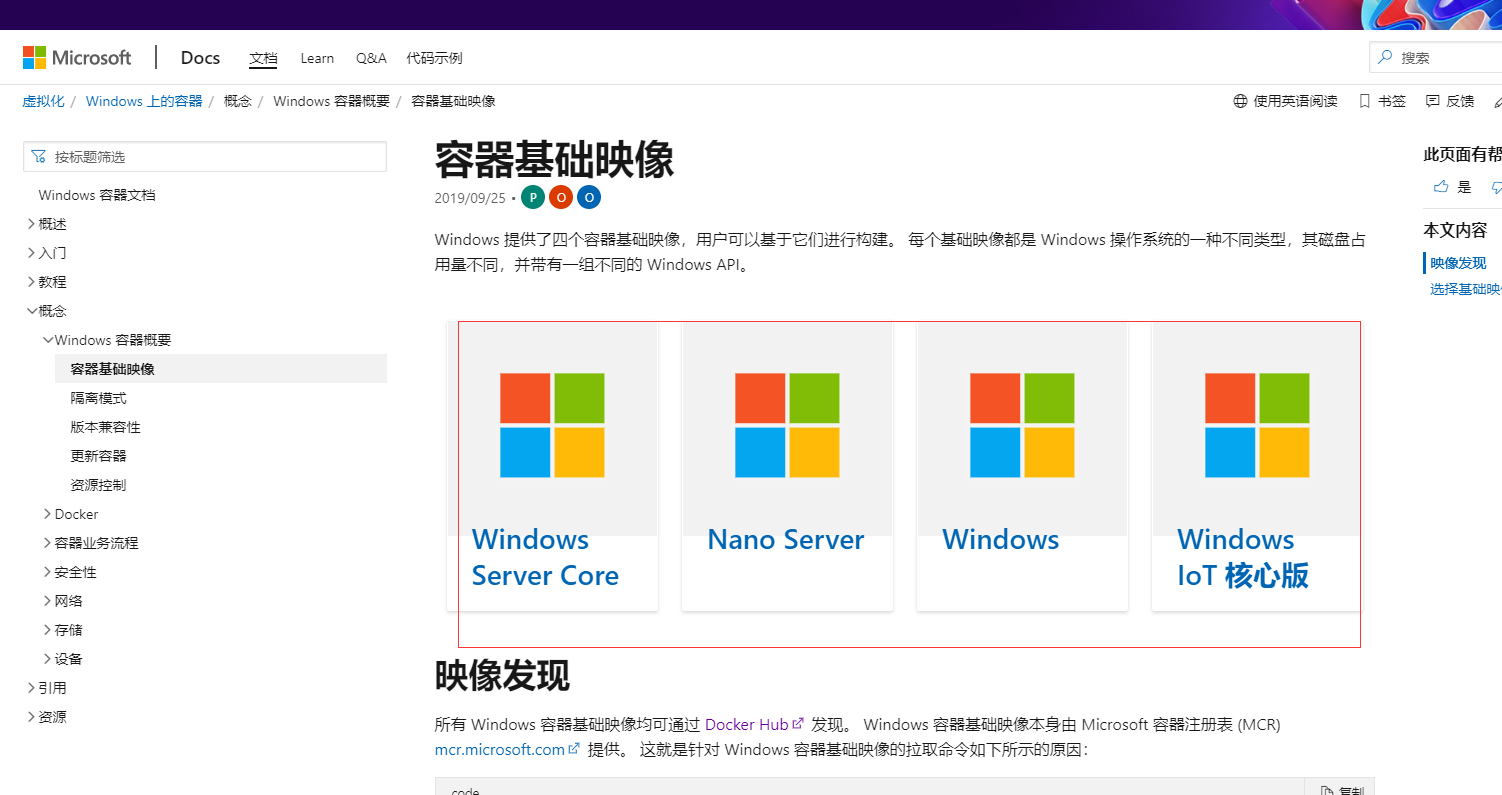The width and height of the screenshot is (1502, 795).
Task: Open Windows 容器文档 in the sidebar
Action: [x=97, y=195]
